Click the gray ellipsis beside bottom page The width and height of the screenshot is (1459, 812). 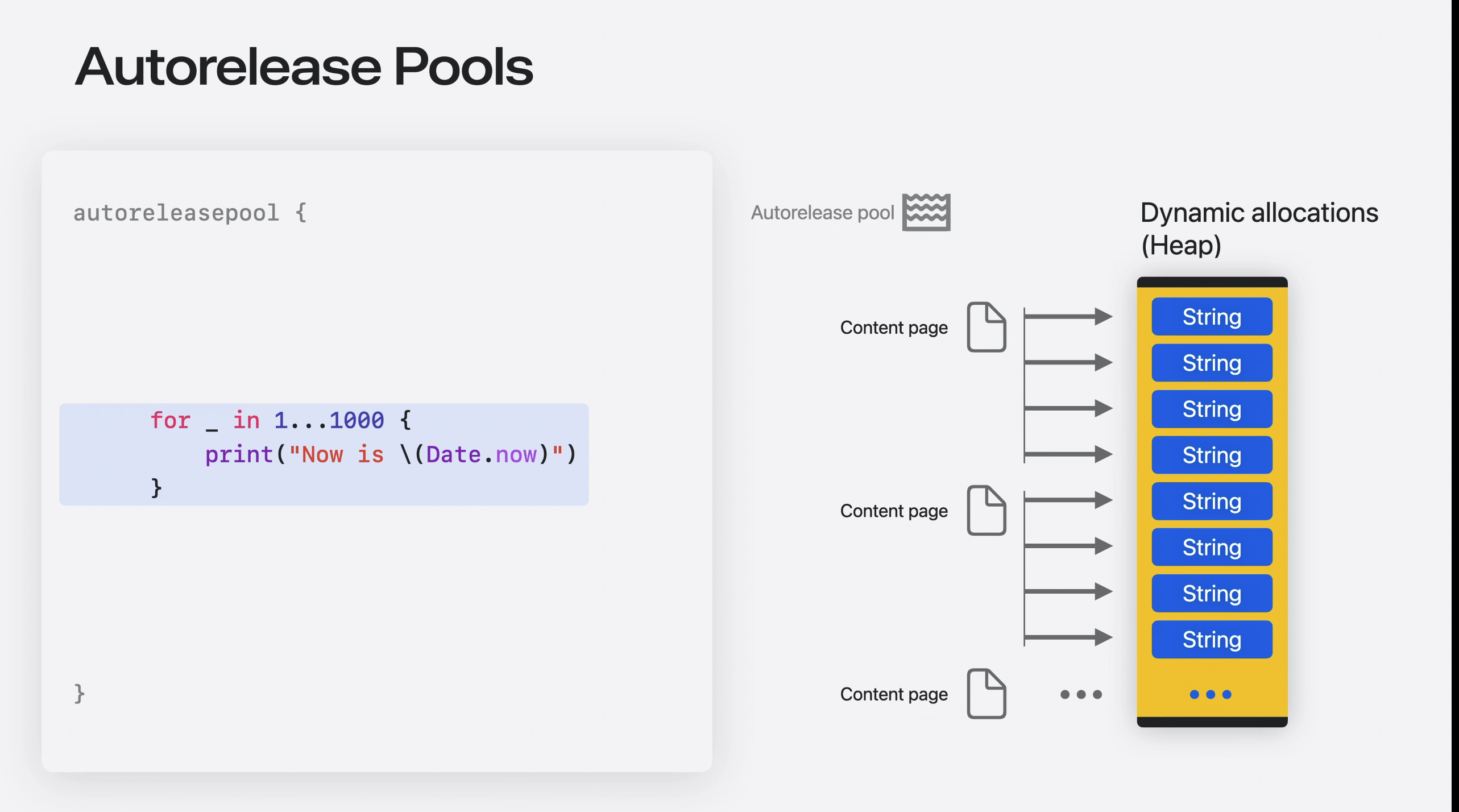coord(1081,694)
